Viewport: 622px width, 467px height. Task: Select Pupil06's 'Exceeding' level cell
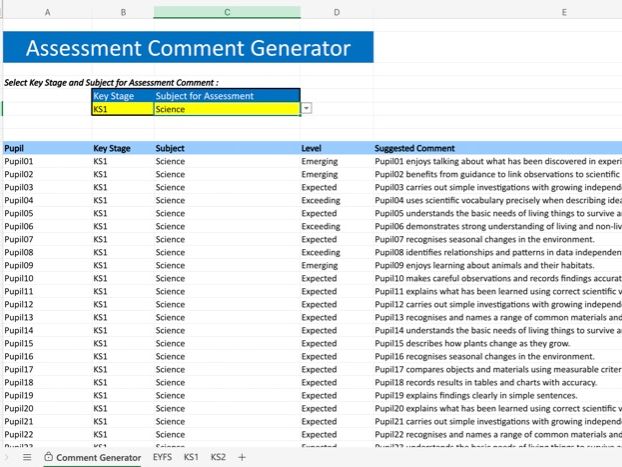click(x=336, y=226)
